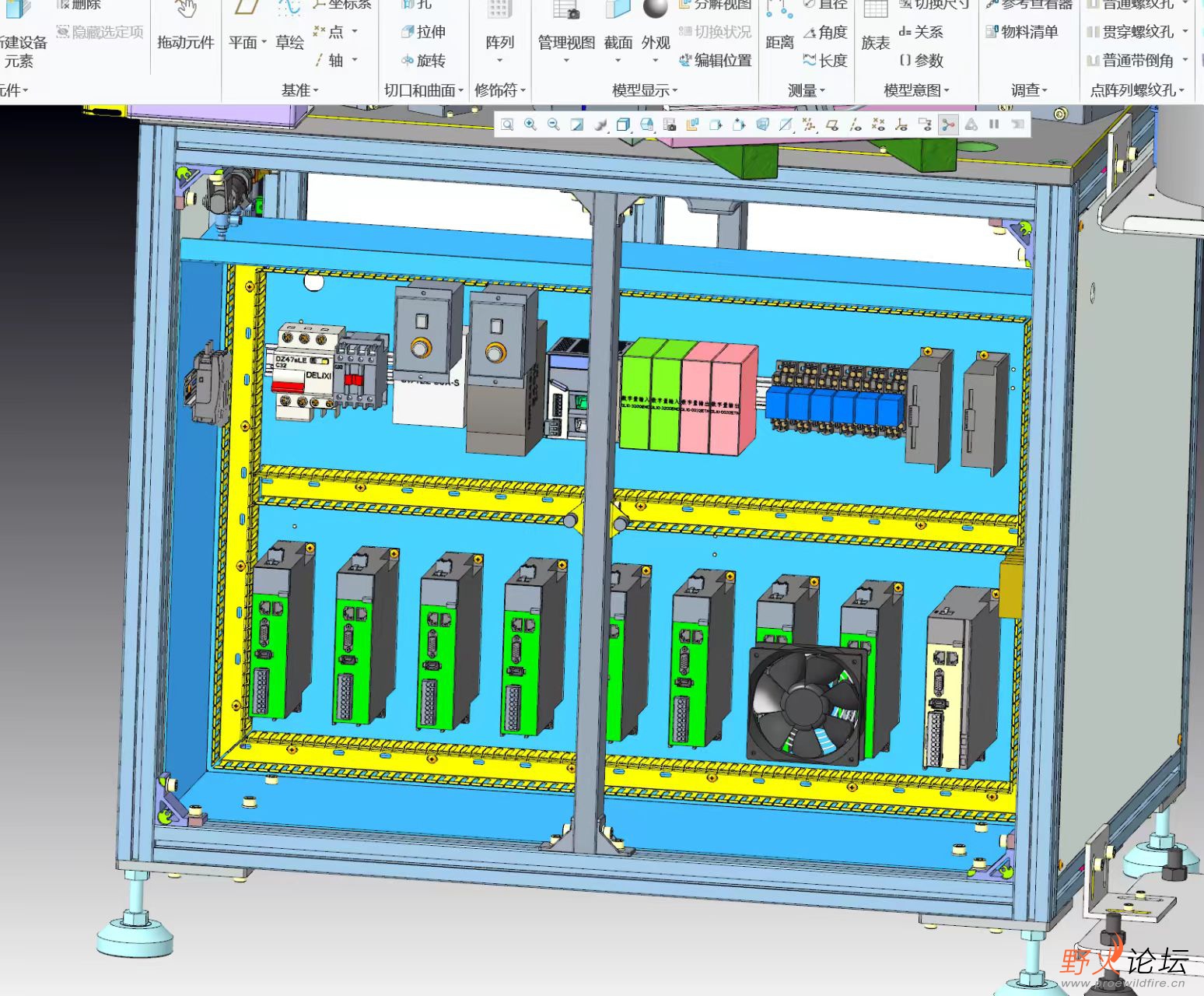1204x996 pixels.
Task: Expand the Model Display group
Action: [645, 90]
